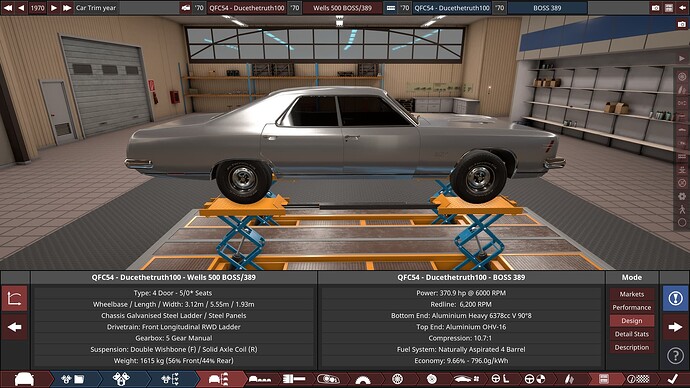Switch to the Detail Stats mode
The image size is (690, 388).
pos(631,334)
